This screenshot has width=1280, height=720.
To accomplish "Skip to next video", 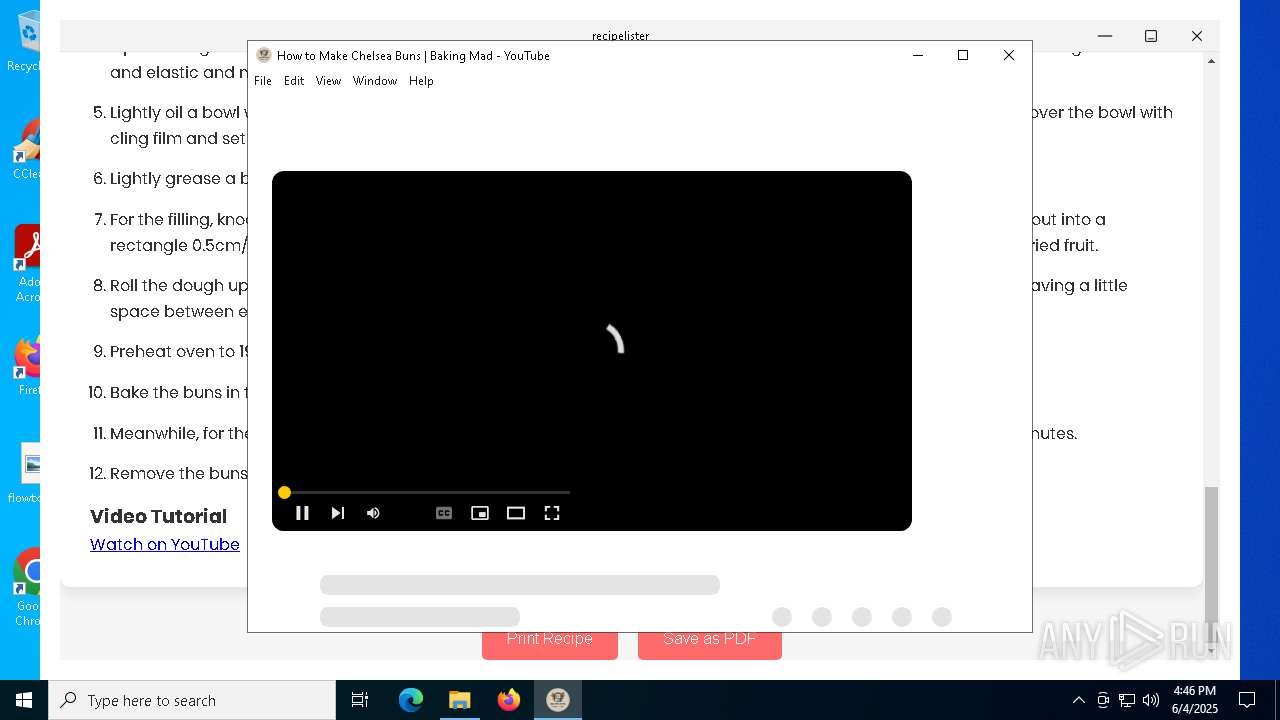I will tap(338, 513).
